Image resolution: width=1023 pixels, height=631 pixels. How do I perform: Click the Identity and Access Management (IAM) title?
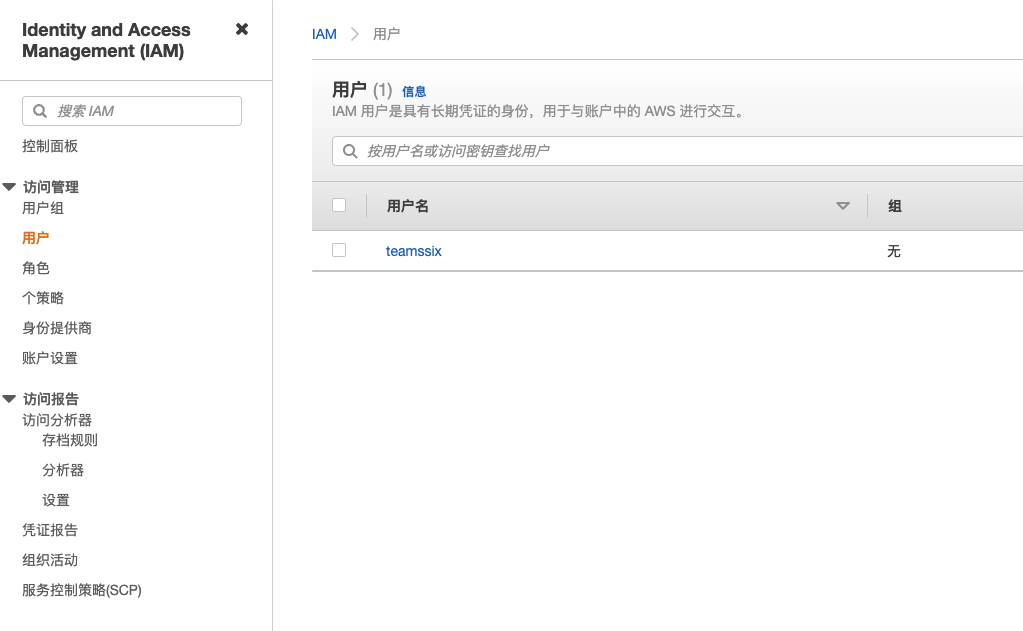(106, 40)
